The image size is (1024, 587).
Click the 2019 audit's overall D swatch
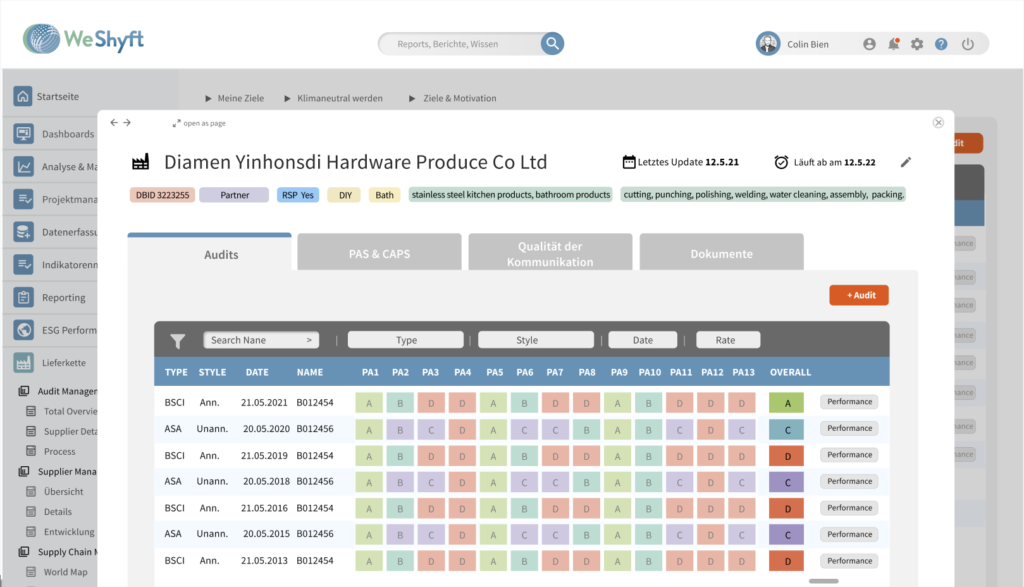(x=786, y=456)
